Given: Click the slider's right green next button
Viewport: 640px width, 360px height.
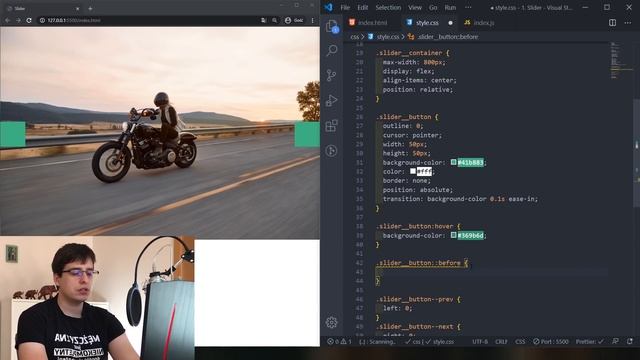Looking at the screenshot, I should coord(307,134).
